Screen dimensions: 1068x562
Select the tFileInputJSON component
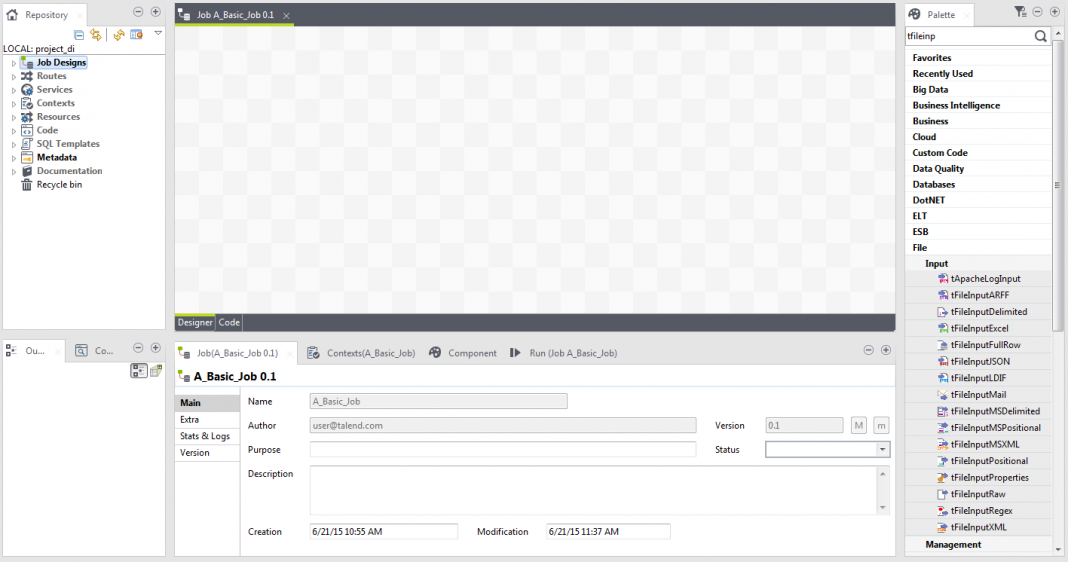(979, 361)
